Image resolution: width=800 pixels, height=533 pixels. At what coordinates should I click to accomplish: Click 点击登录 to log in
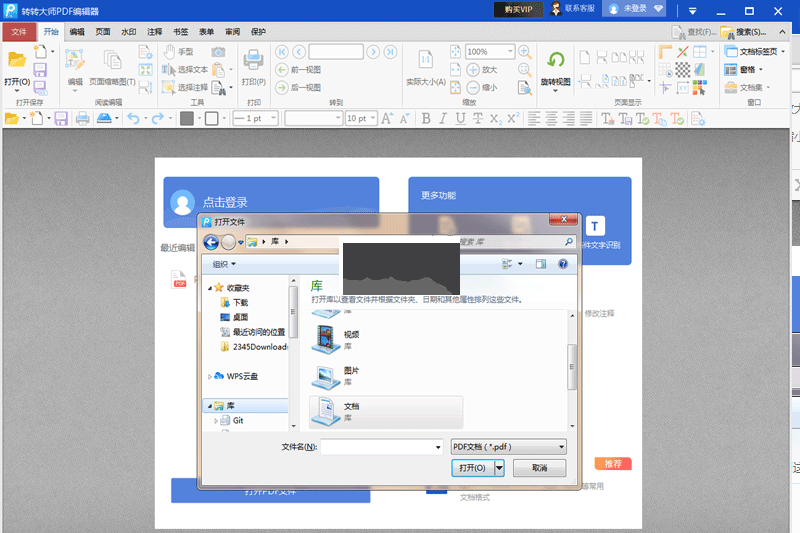point(225,202)
